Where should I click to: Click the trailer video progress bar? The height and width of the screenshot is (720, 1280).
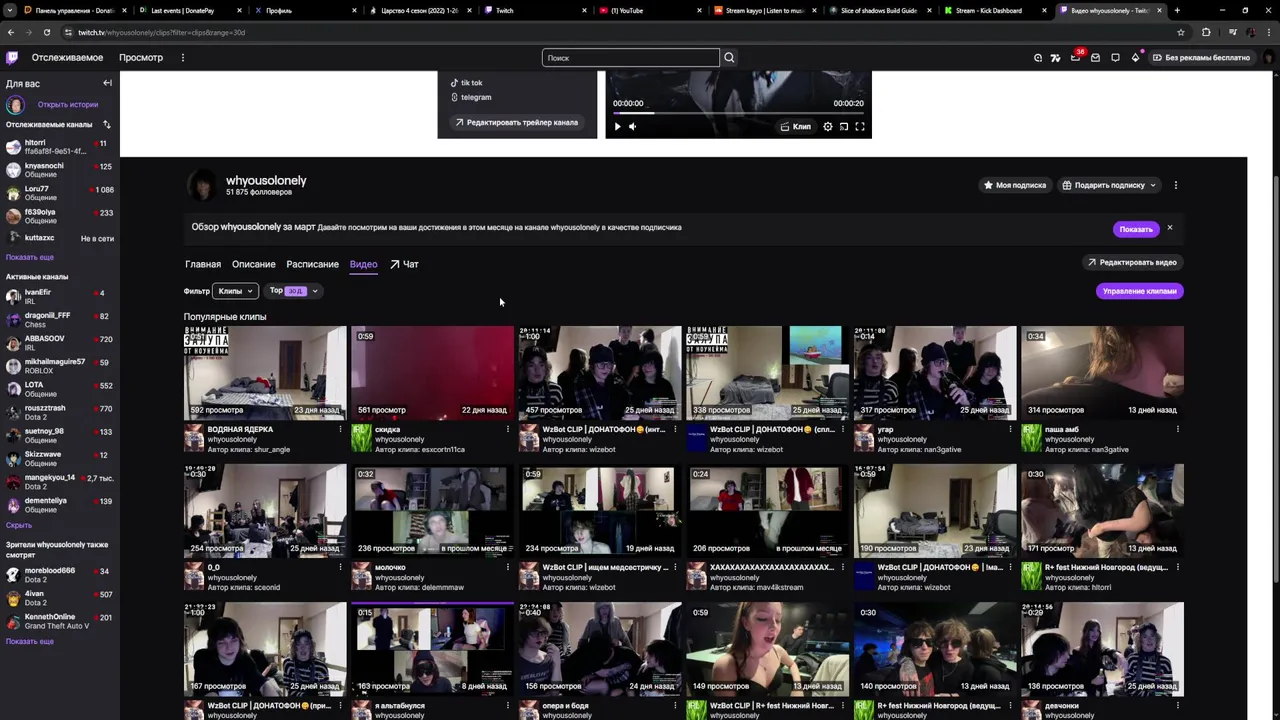pos(738,113)
